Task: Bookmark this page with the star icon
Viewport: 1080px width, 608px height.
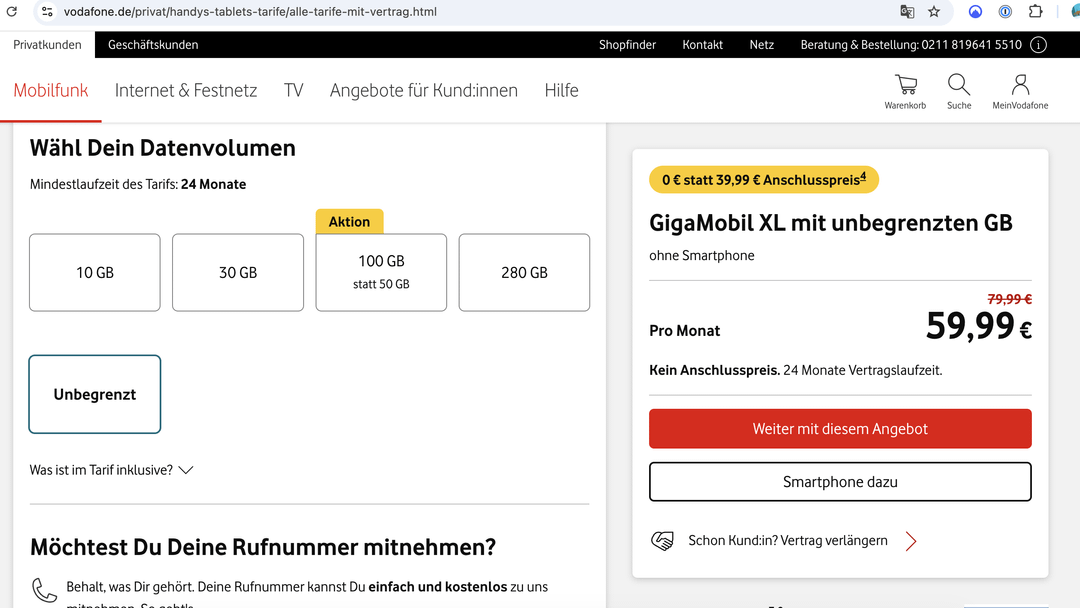Action: tap(934, 12)
